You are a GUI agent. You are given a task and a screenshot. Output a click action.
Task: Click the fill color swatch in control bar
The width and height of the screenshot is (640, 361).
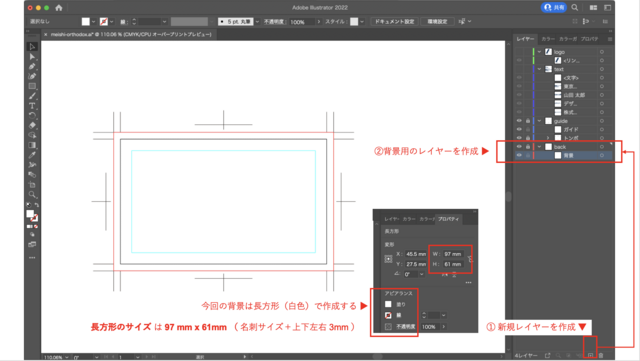pos(86,22)
